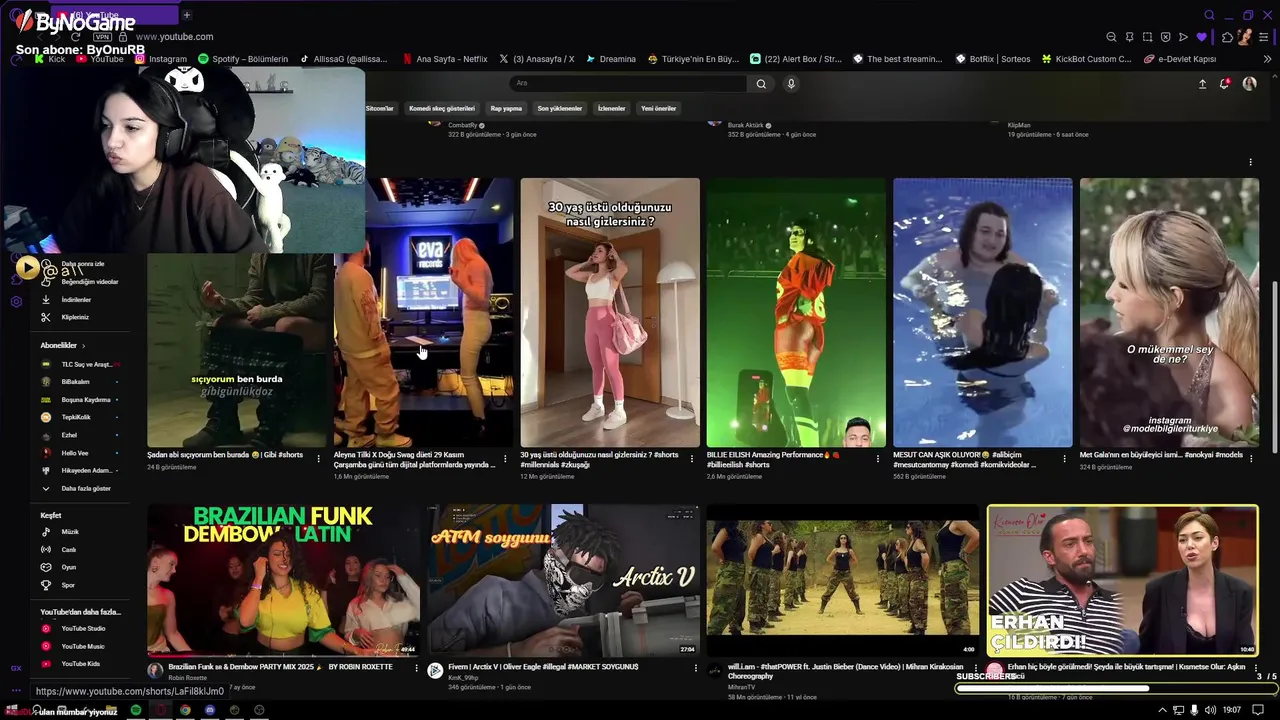Open Ezhel subscription channel
This screenshot has height=720, width=1280.
tap(79, 435)
